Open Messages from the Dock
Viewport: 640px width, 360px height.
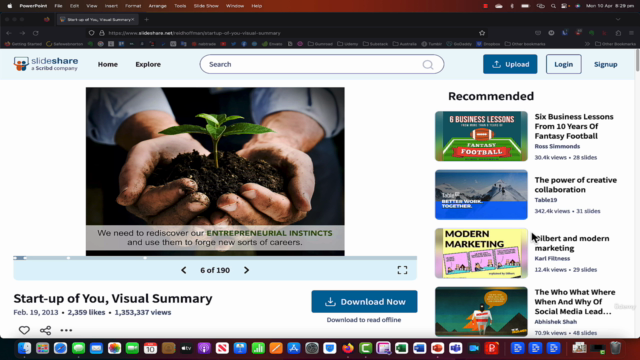point(78,348)
